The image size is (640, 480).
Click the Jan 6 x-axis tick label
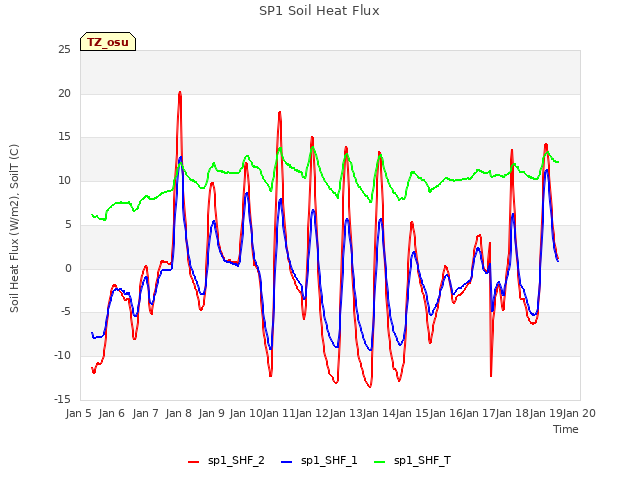(x=112, y=413)
